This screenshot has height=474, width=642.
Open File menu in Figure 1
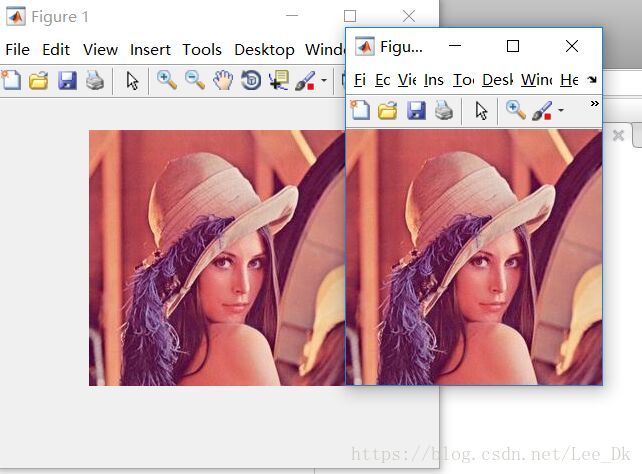[18, 50]
